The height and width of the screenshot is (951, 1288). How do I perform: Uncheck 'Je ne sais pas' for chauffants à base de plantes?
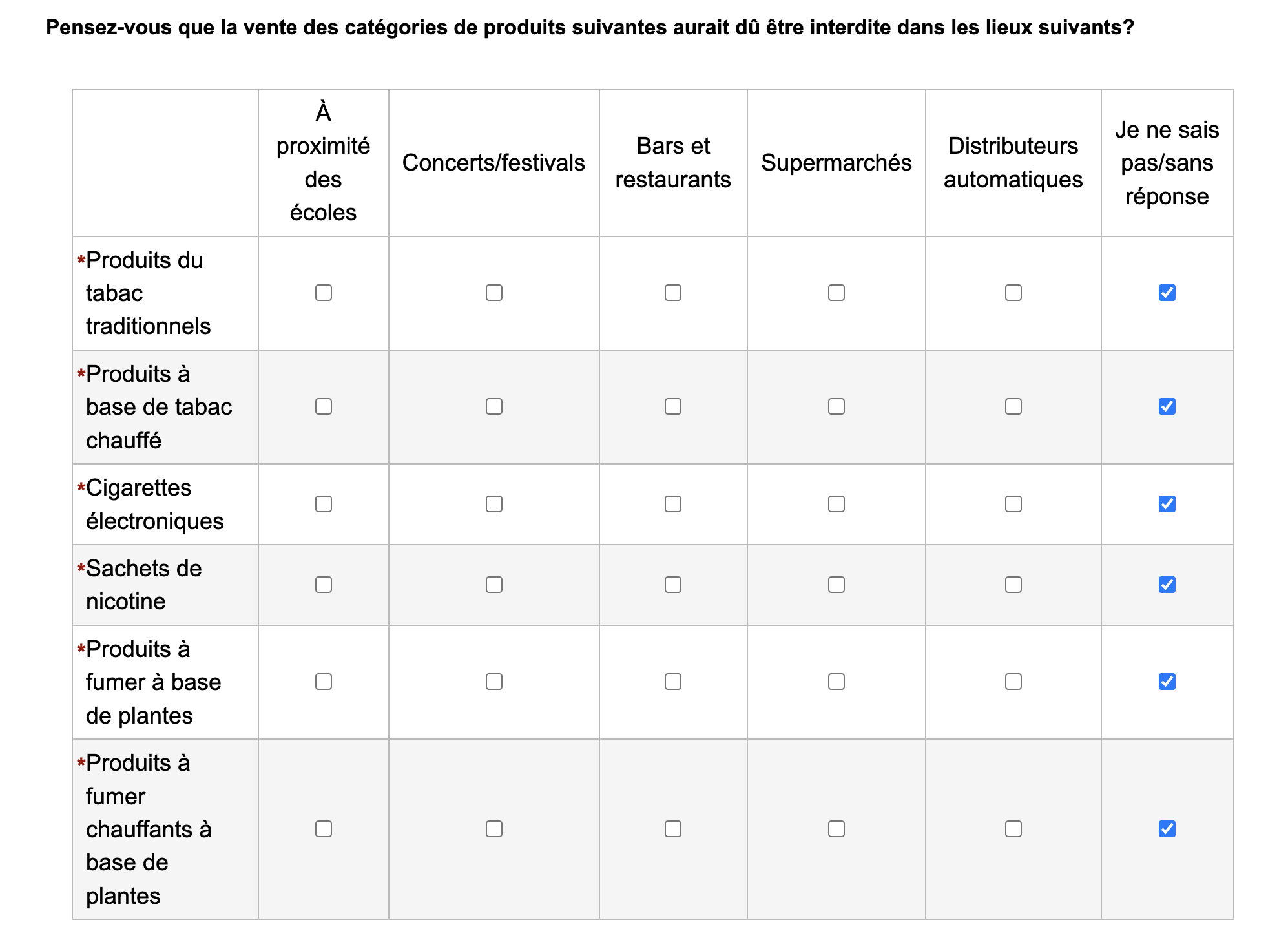pyautogui.click(x=1167, y=829)
